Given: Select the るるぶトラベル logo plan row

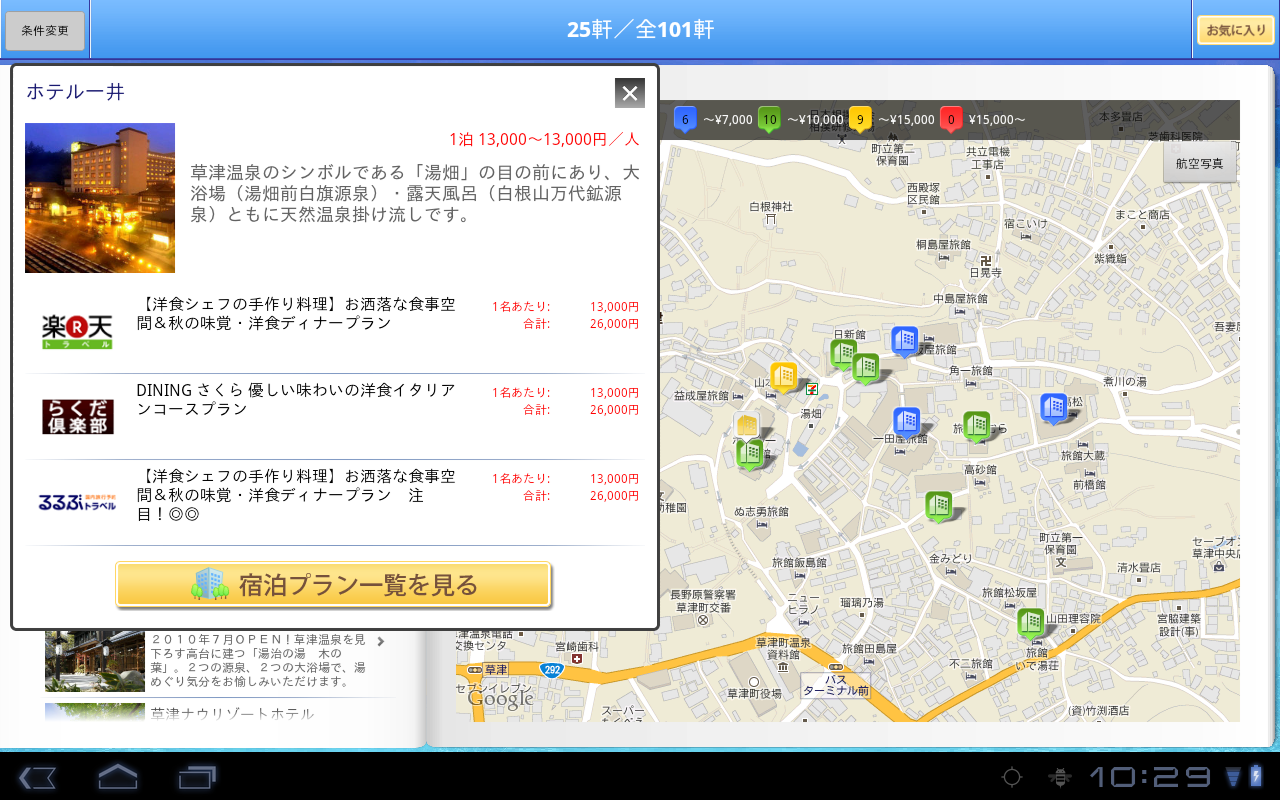Looking at the screenshot, I should pyautogui.click(x=334, y=502).
